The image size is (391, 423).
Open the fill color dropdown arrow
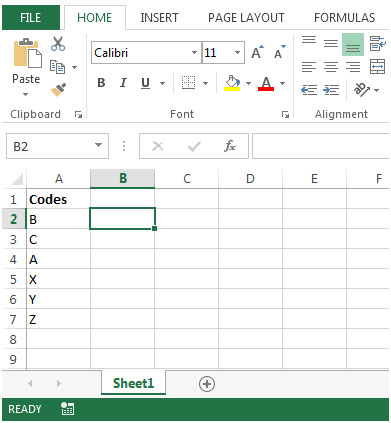coord(248,83)
